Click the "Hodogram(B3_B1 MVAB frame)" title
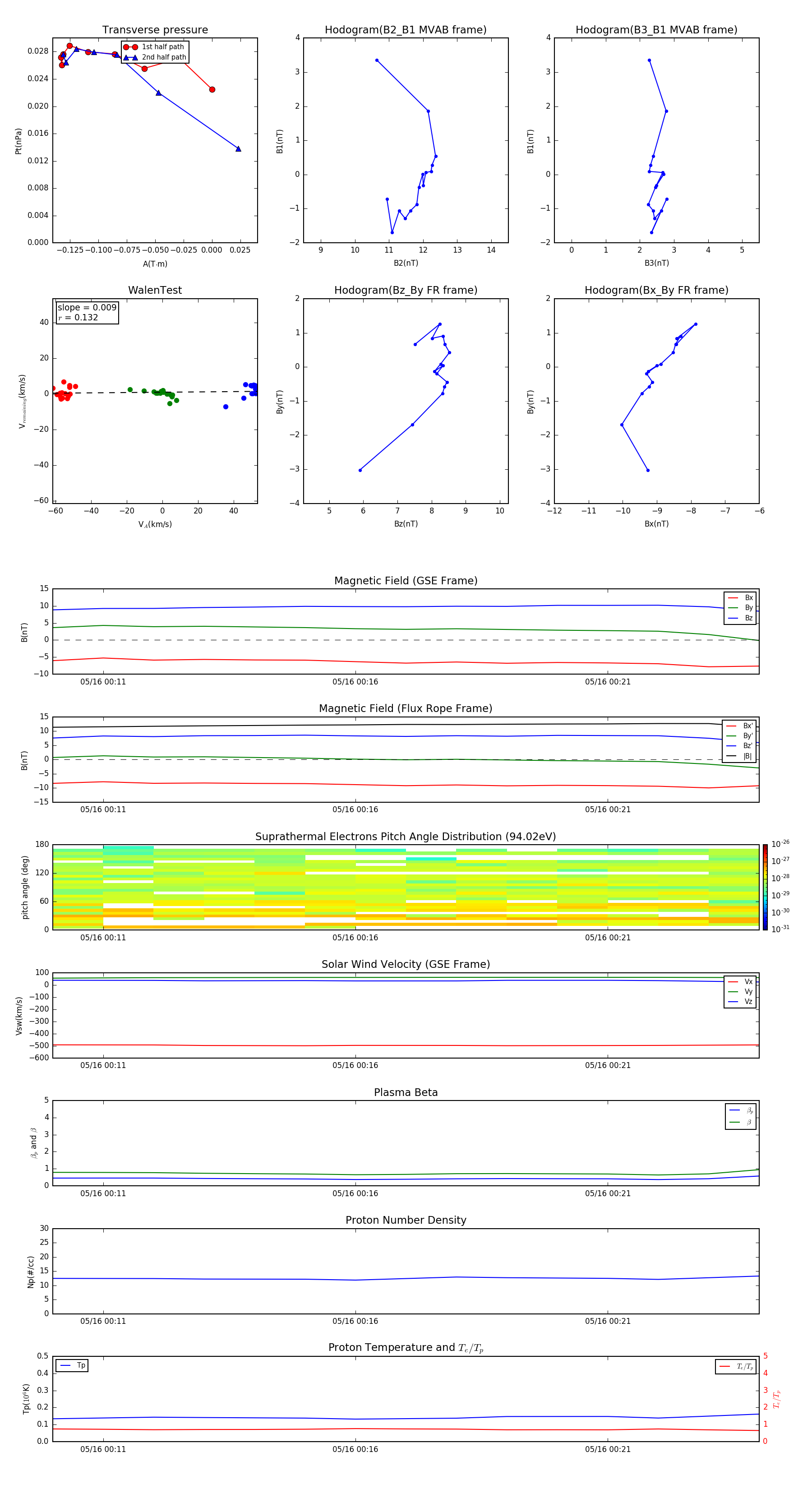812x1489 pixels. tap(656, 30)
